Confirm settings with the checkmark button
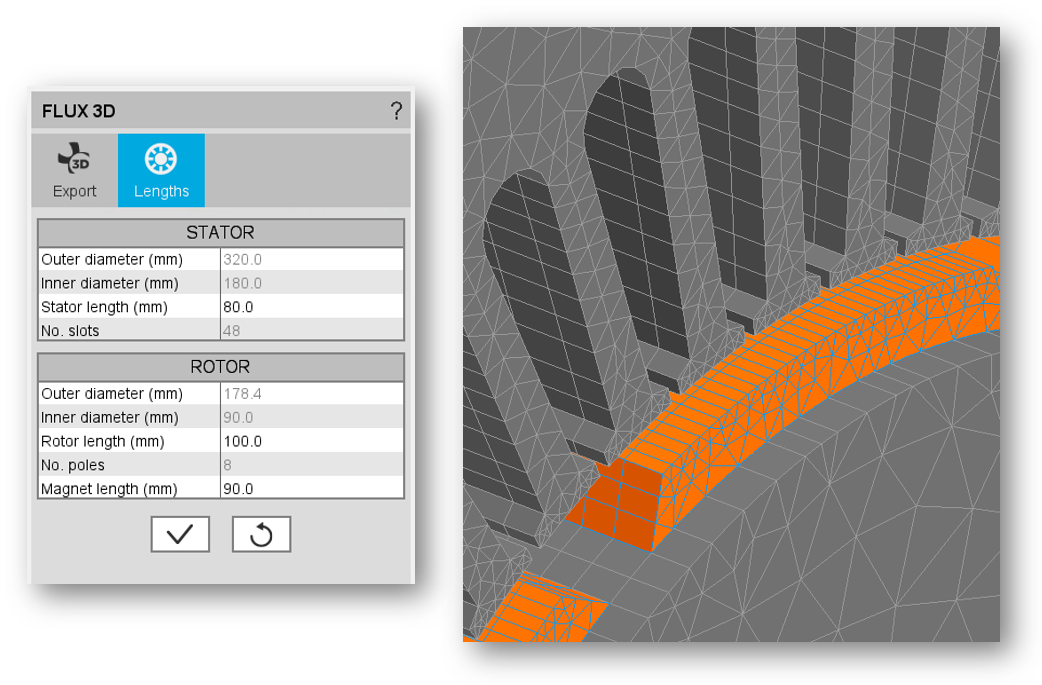The image size is (1042, 685). (x=180, y=534)
